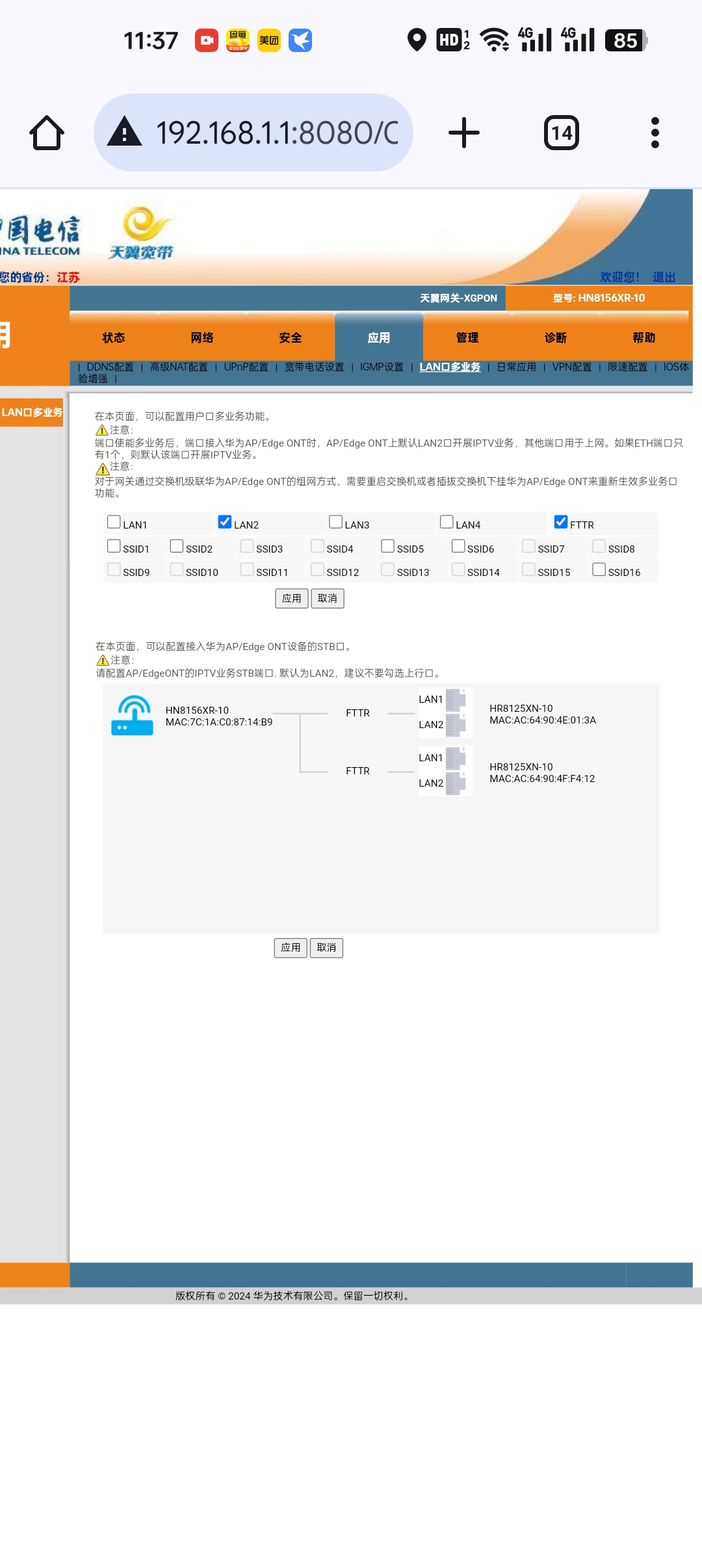Screen dimensions: 702x1568
Task: Open 限速配置 submenu
Action: pyautogui.click(x=627, y=367)
